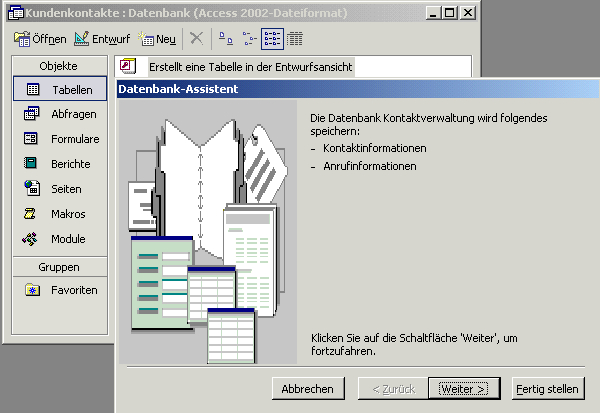Click the Abbrechen button
Screen dimensions: 600x413
308,389
